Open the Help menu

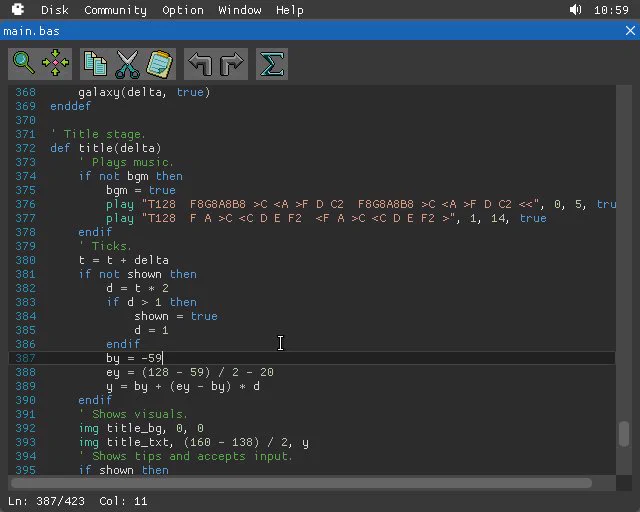tap(289, 10)
